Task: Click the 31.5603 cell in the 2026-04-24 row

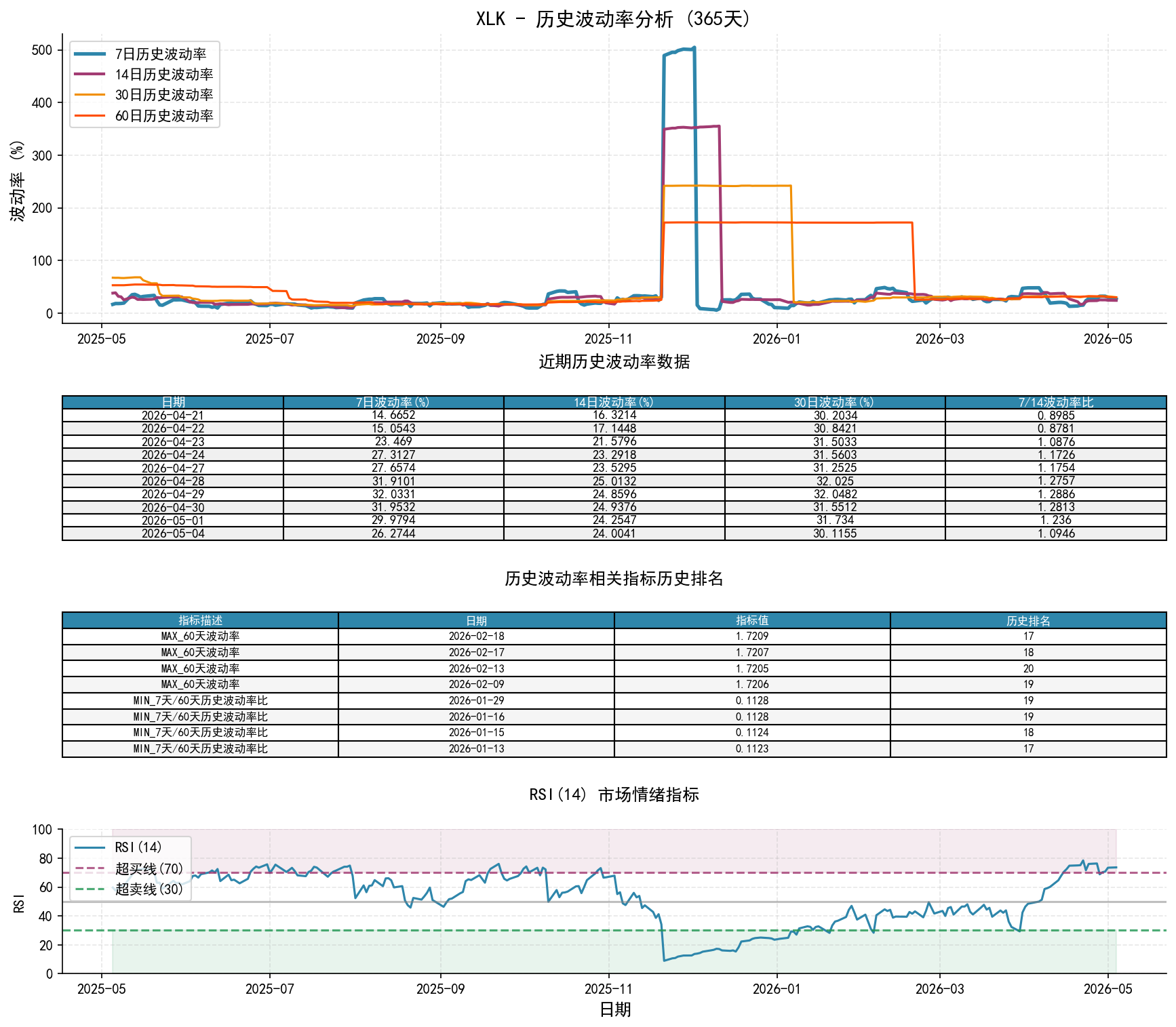Action: [835, 455]
